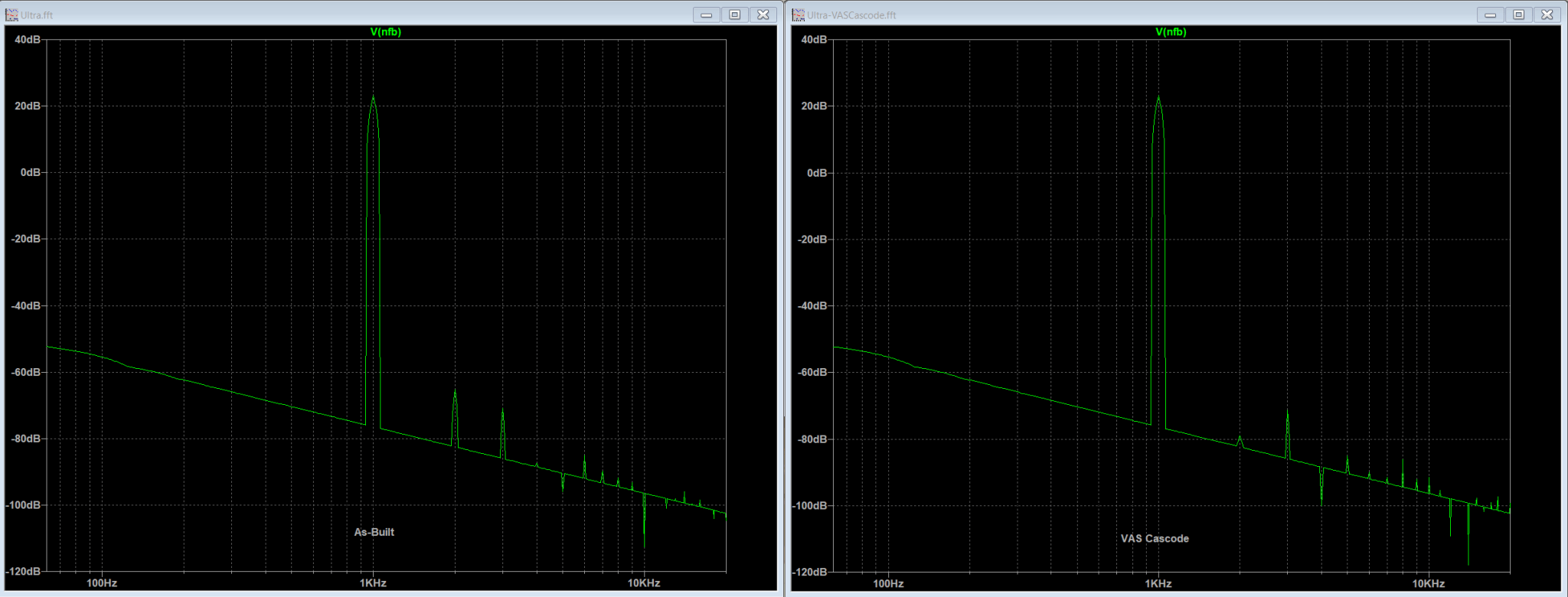Click the 1KHz fundamental peak in Ultra.fft plot

pyautogui.click(x=373, y=260)
